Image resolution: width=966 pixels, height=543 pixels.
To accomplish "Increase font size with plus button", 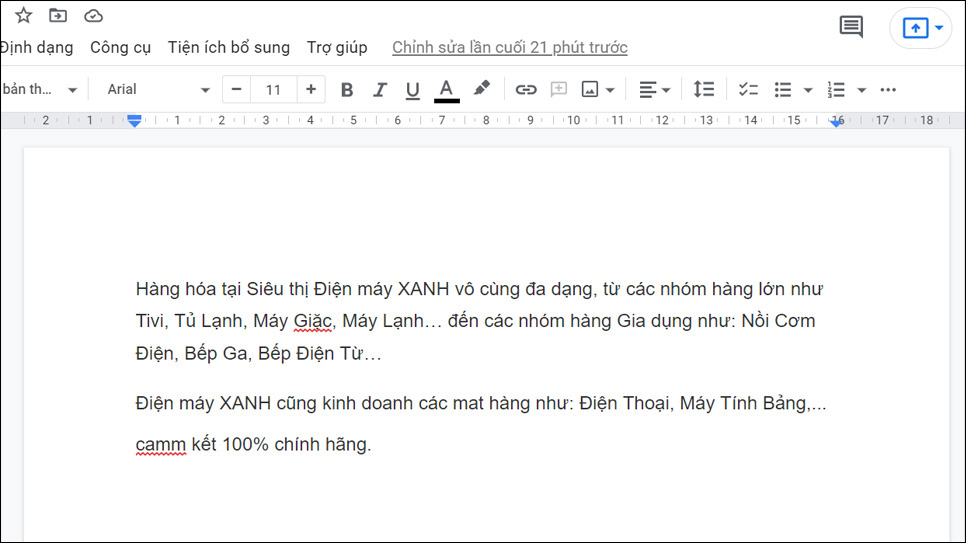I will pos(311,90).
